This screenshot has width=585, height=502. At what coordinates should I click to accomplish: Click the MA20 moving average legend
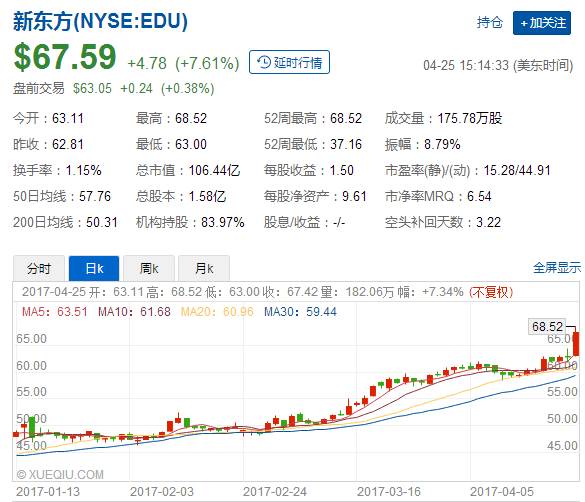tap(217, 312)
